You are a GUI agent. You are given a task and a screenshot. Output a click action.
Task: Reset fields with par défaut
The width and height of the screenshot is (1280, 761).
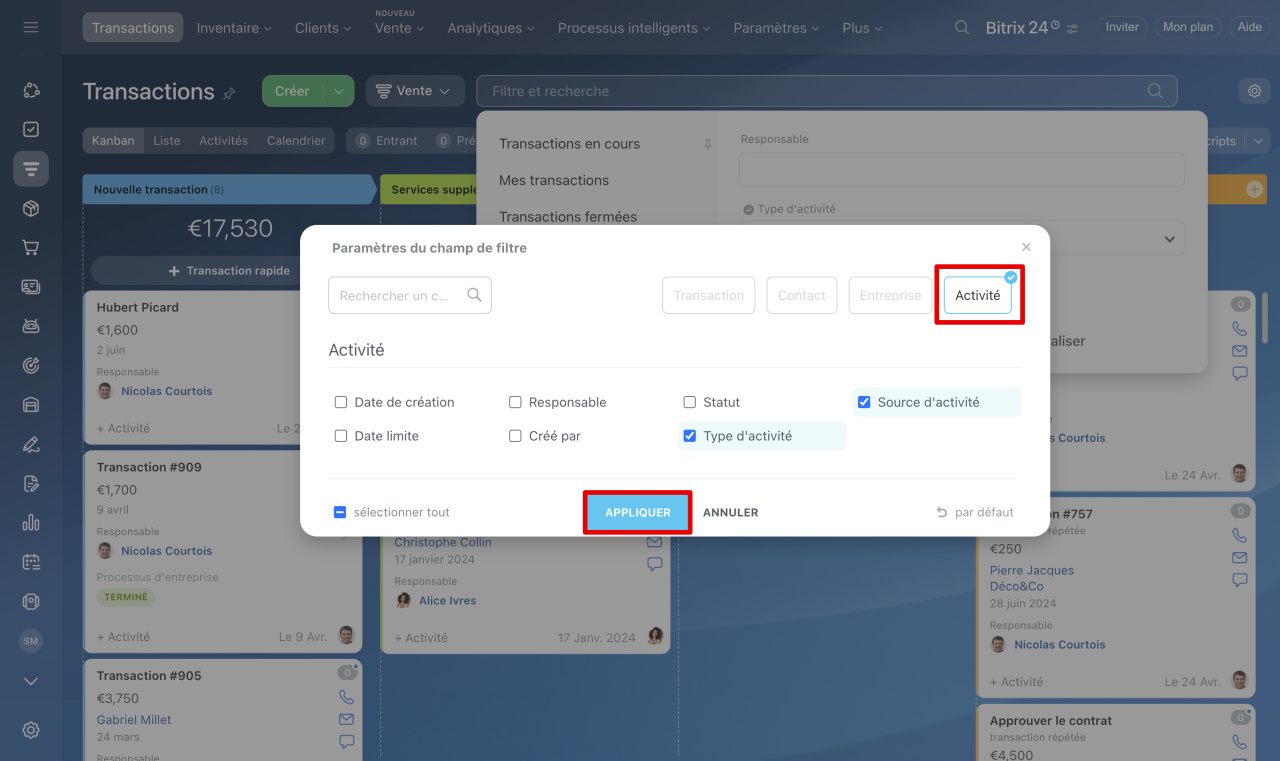[975, 512]
